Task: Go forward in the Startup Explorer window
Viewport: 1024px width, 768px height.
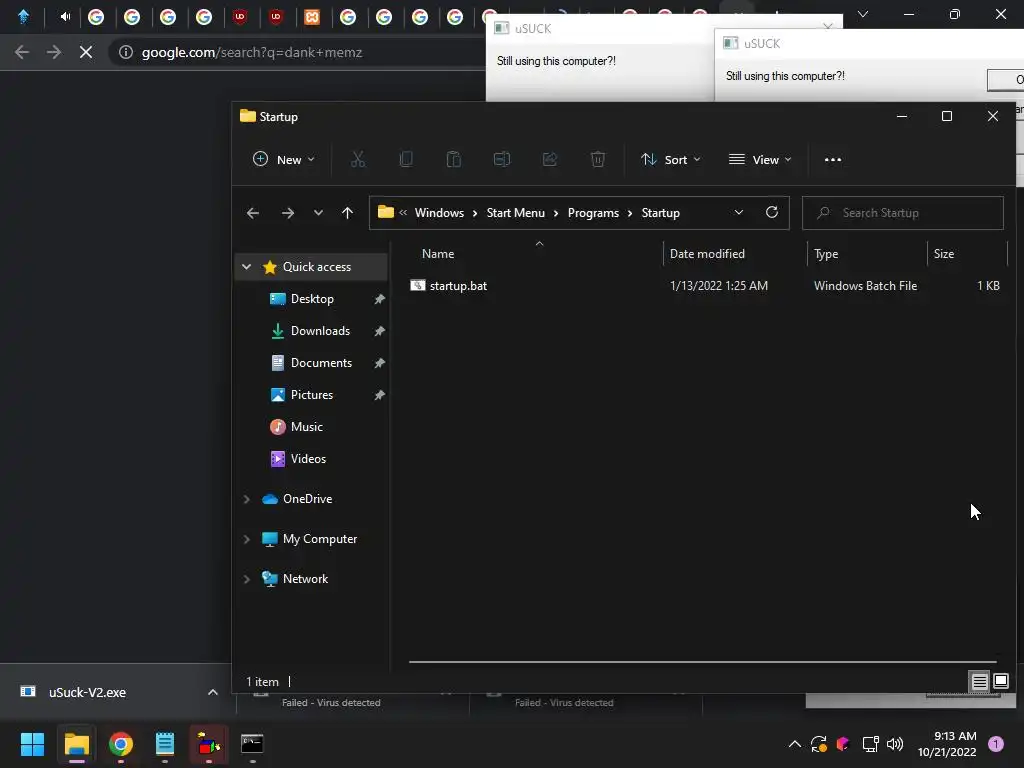Action: coord(287,213)
